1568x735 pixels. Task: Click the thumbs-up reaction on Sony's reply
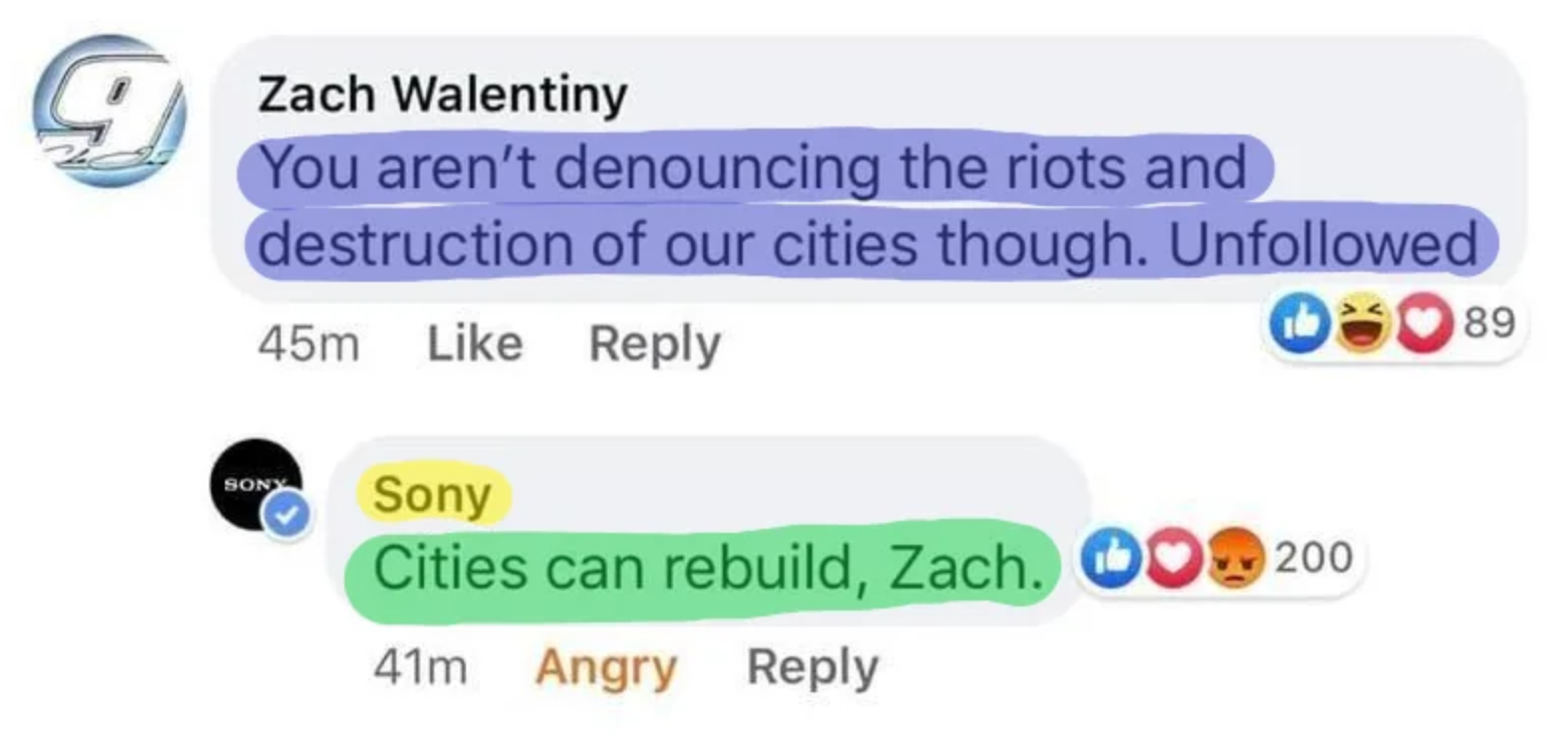click(1110, 558)
